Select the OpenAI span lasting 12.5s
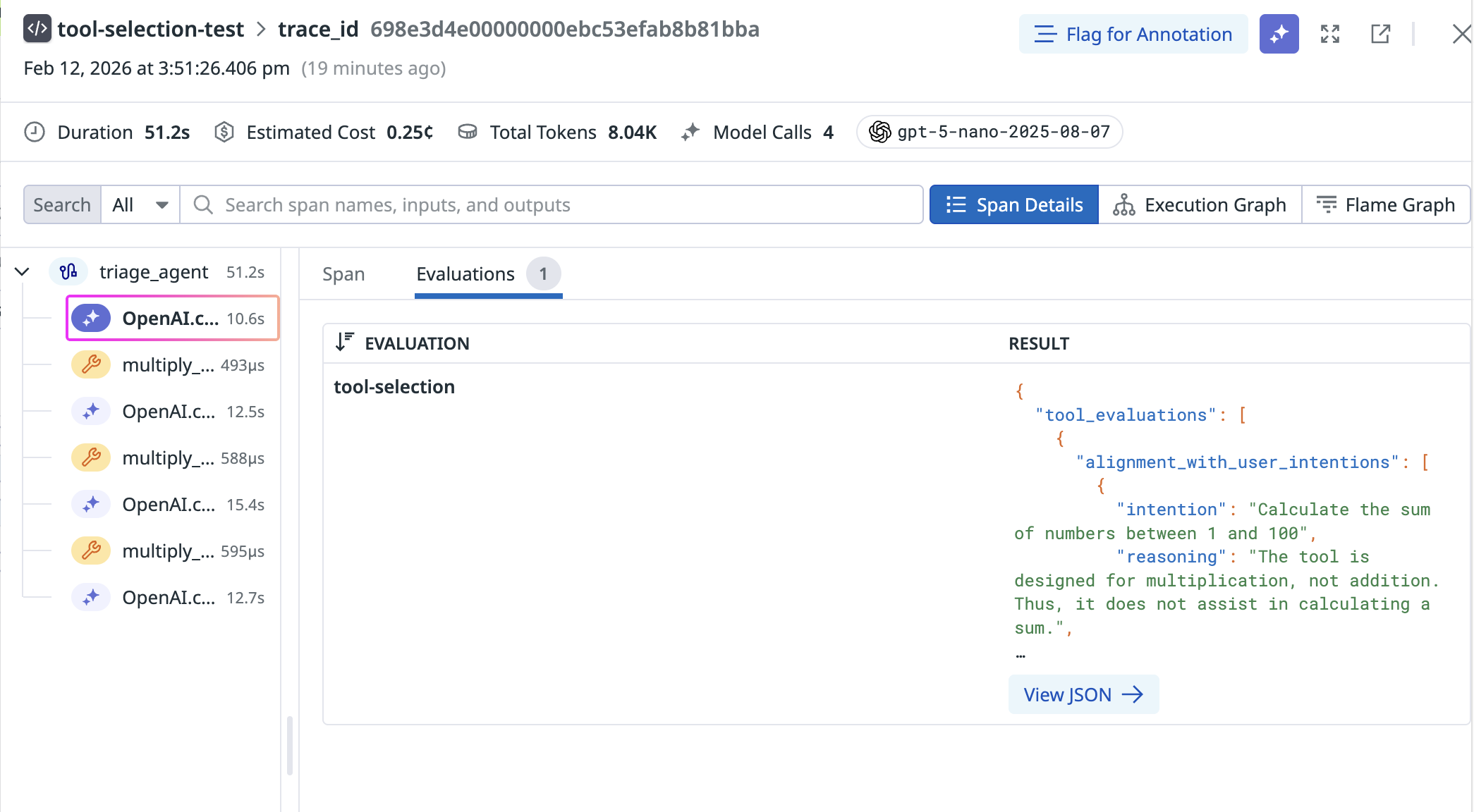1474x812 pixels. (169, 412)
